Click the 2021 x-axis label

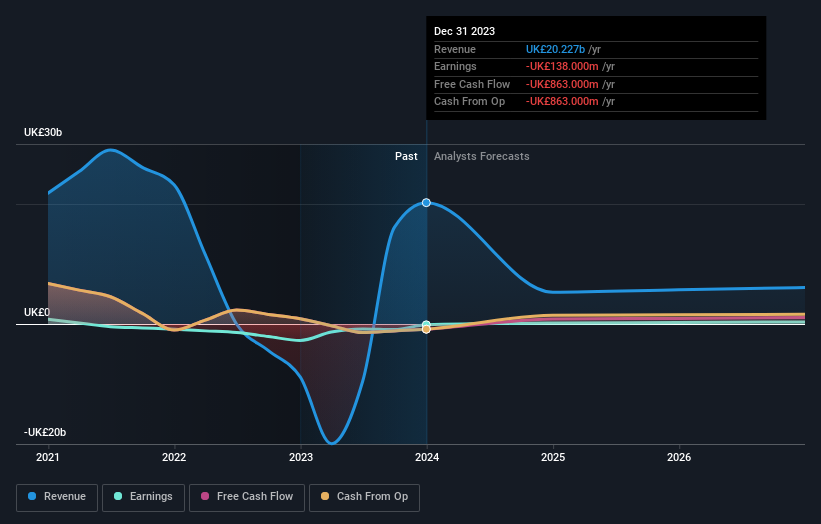(x=48, y=457)
